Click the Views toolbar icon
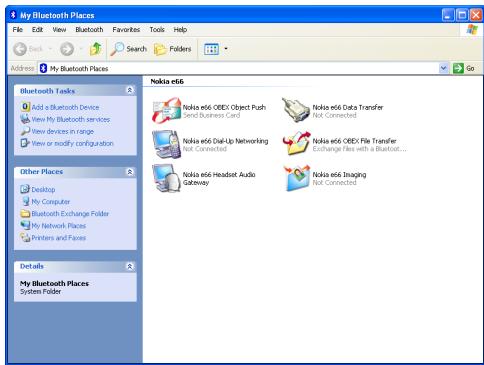 [x=211, y=49]
